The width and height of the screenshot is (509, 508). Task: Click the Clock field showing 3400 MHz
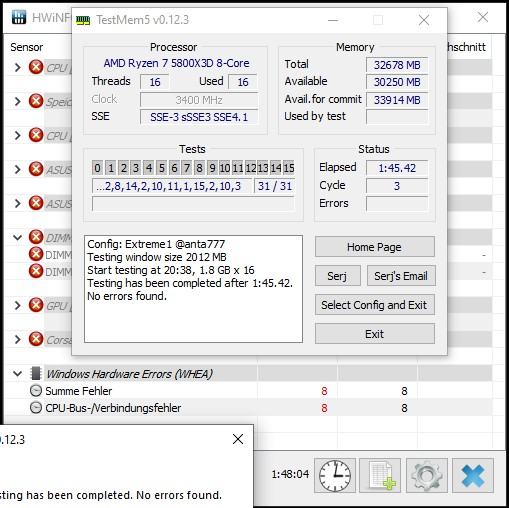pyautogui.click(x=199, y=100)
